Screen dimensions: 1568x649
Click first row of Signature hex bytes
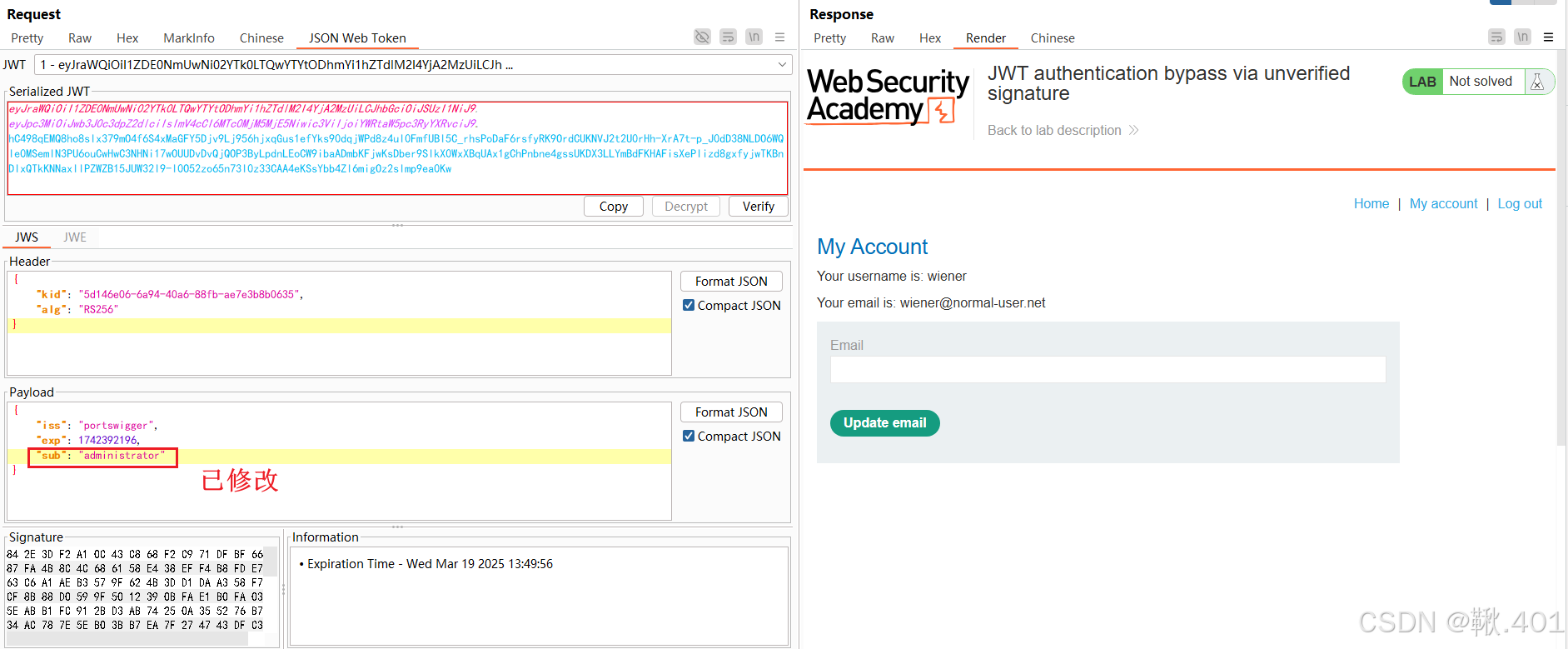click(x=135, y=554)
